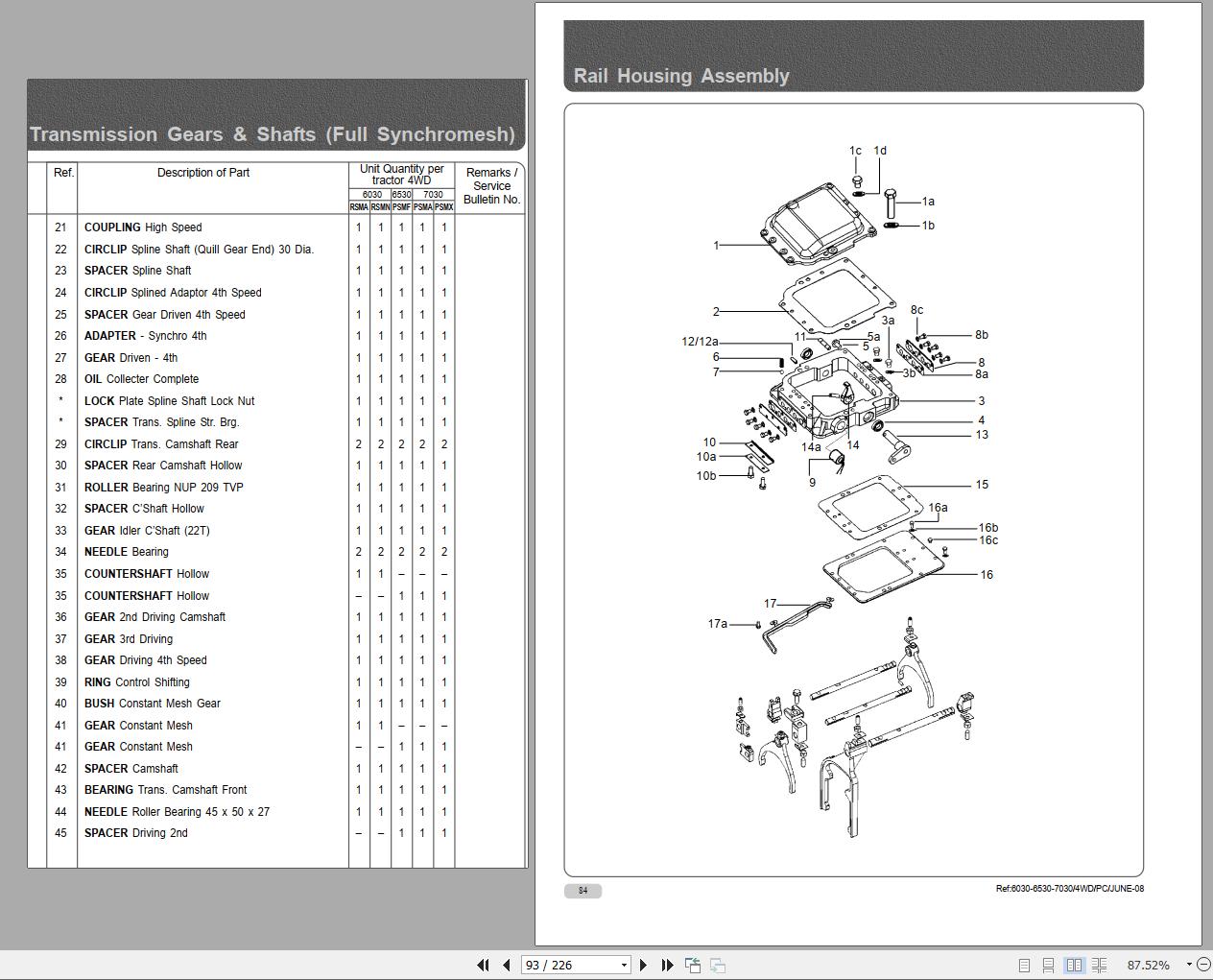Click the 87.52% zoom percentage value
This screenshot has height=980, width=1213.
click(x=1148, y=965)
